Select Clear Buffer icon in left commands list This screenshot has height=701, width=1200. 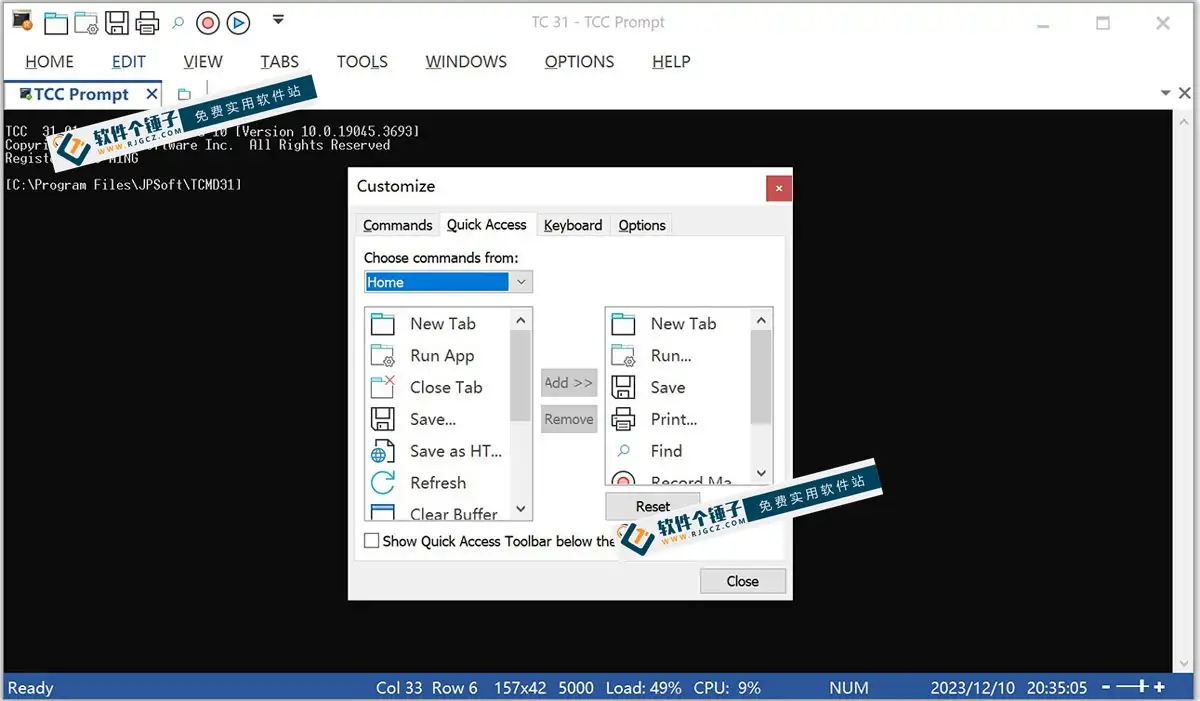[x=383, y=513]
